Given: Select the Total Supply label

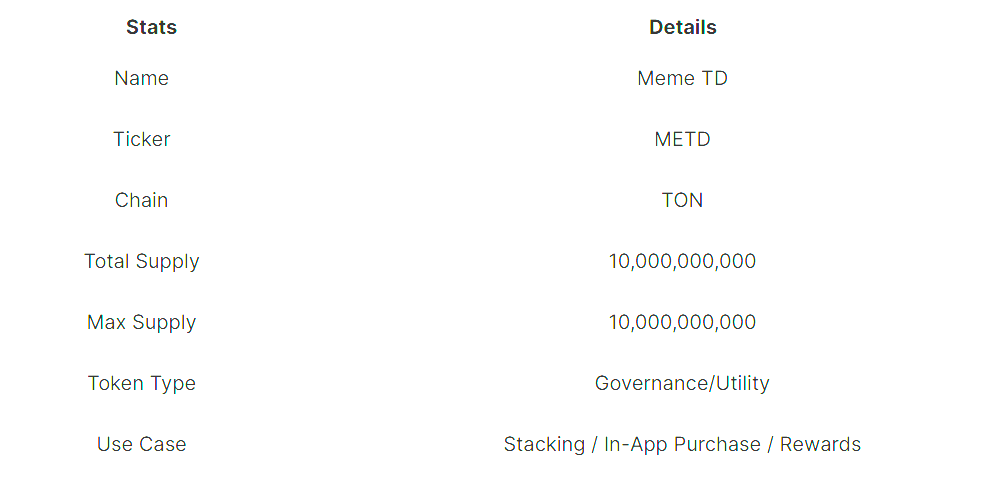Looking at the screenshot, I should pos(142,261).
